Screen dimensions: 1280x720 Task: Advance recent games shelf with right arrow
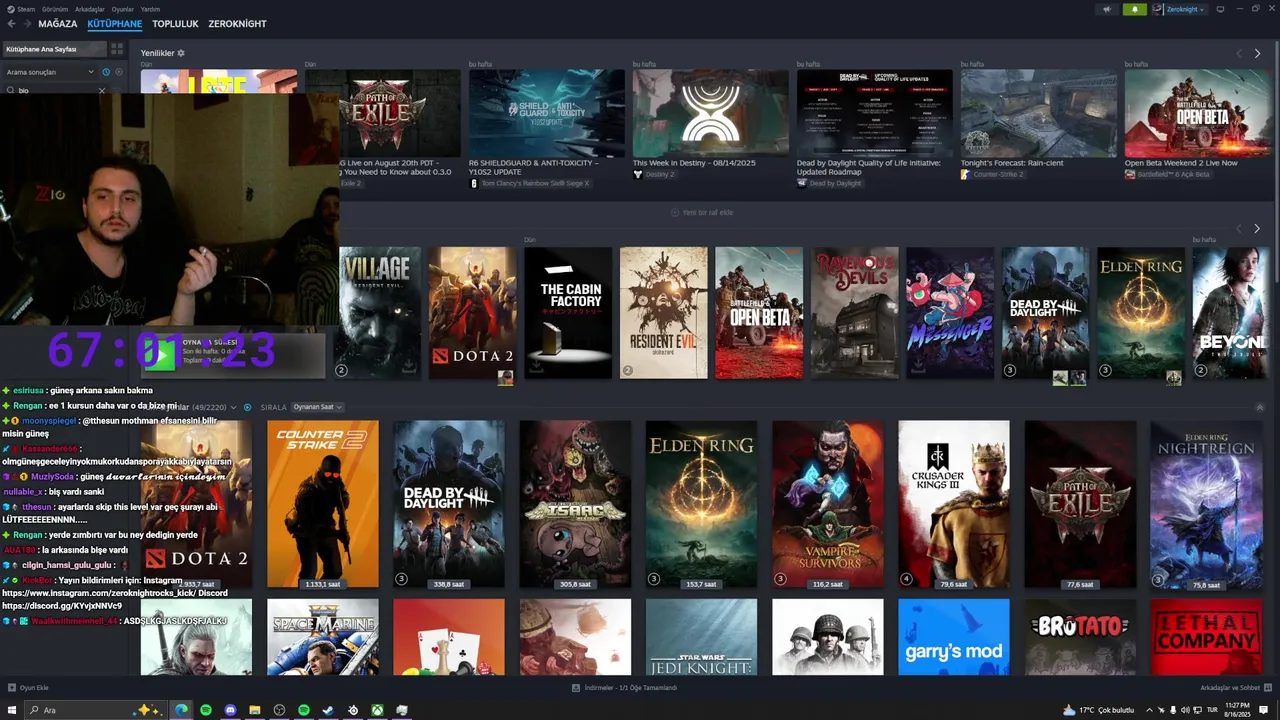1257,229
